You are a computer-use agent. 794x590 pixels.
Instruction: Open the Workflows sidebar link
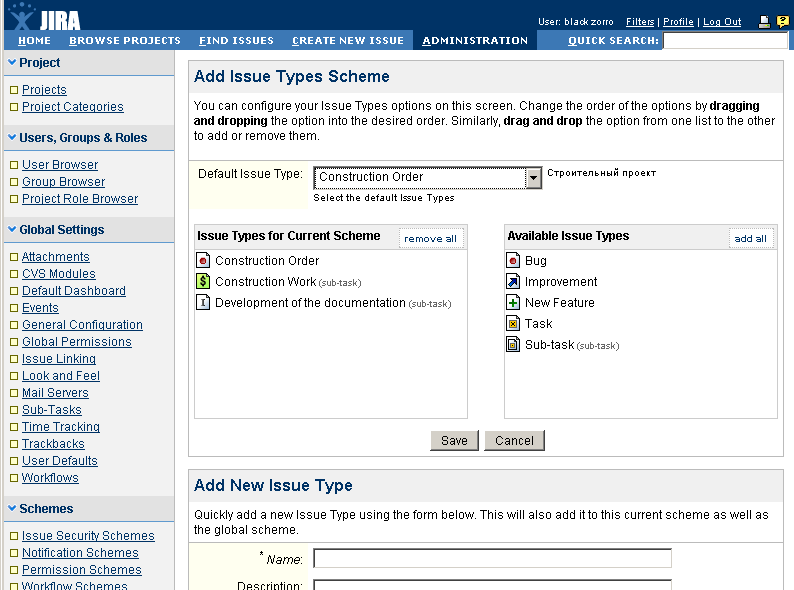pyautogui.click(x=50, y=478)
